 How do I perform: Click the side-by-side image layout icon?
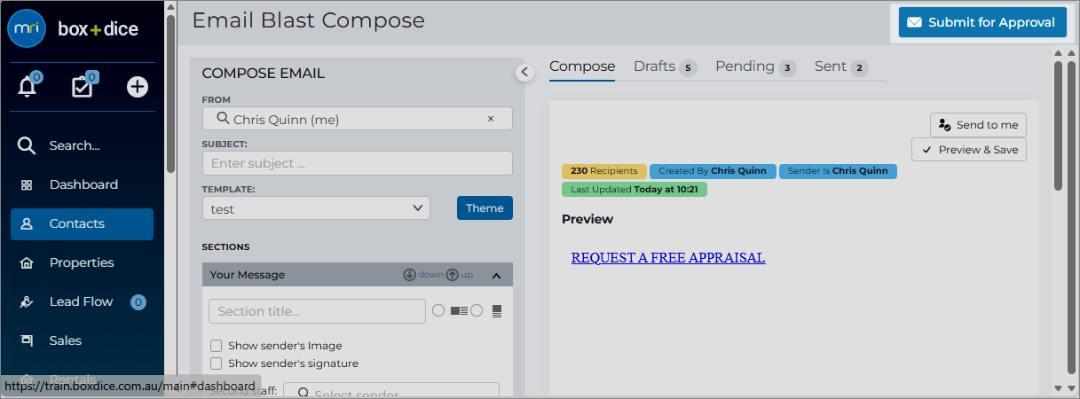tap(459, 311)
